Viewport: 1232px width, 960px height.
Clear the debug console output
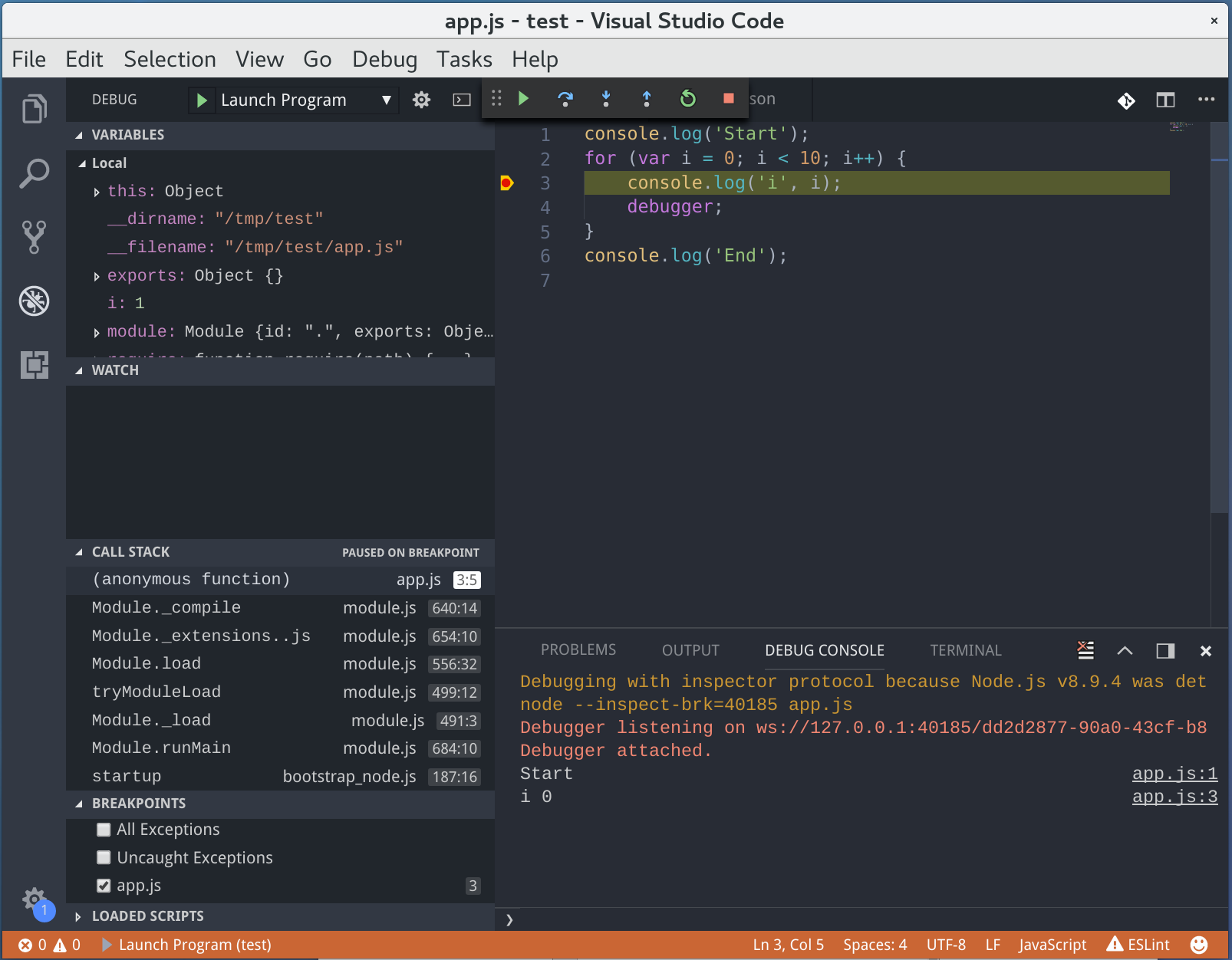(1085, 650)
